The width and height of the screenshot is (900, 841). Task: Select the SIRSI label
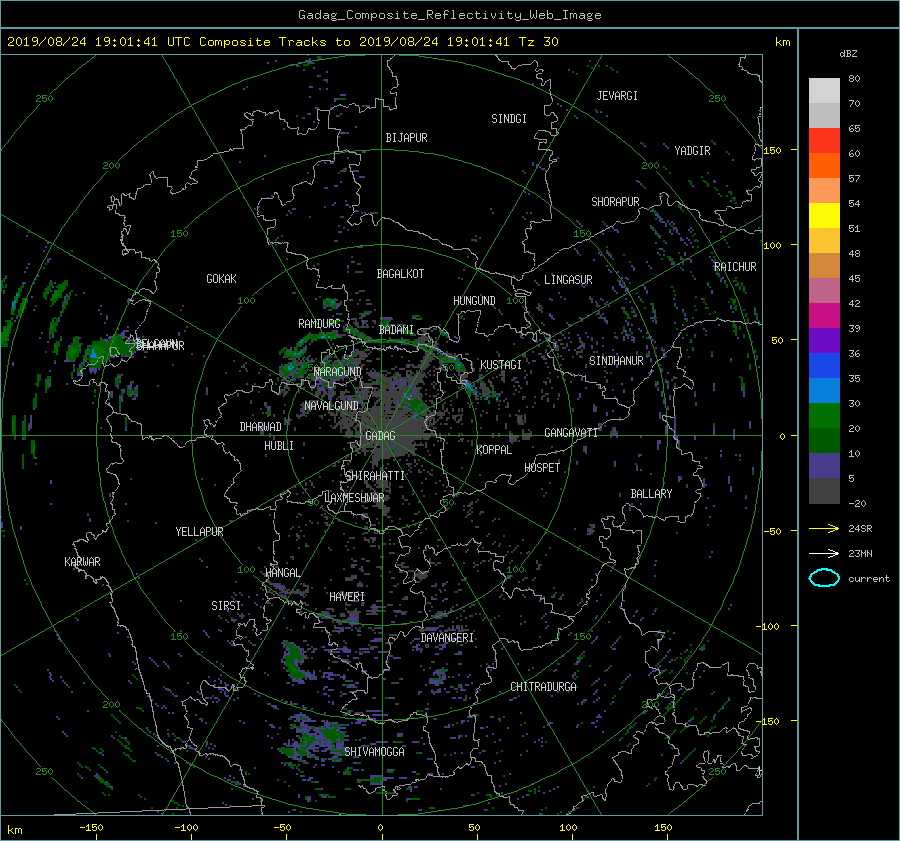[x=226, y=606]
